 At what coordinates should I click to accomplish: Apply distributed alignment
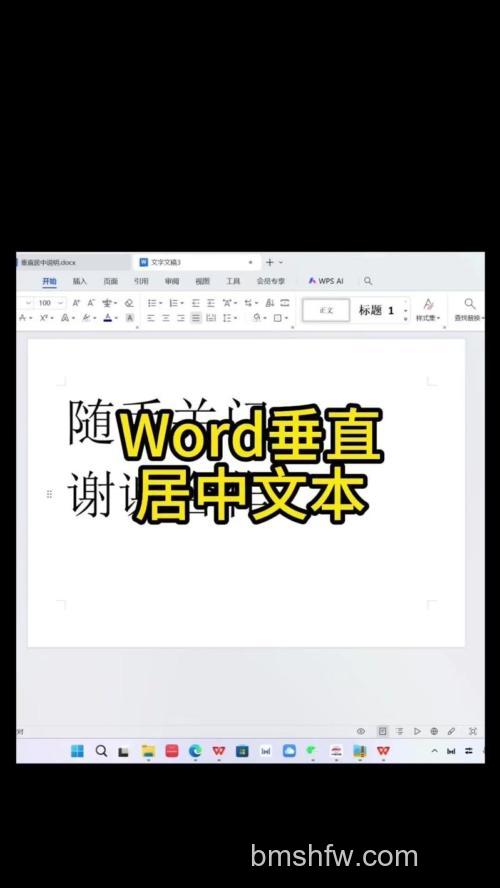click(x=211, y=318)
